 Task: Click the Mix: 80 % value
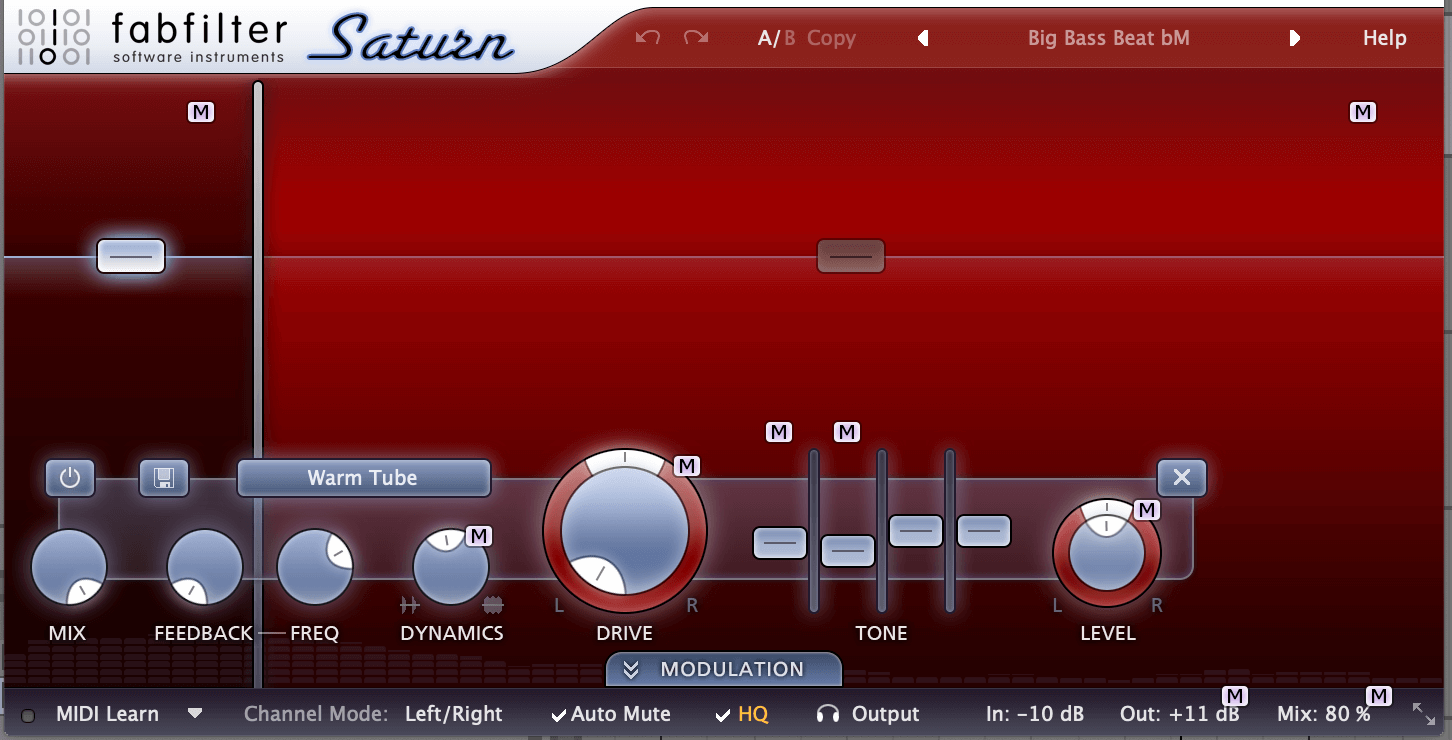1324,714
